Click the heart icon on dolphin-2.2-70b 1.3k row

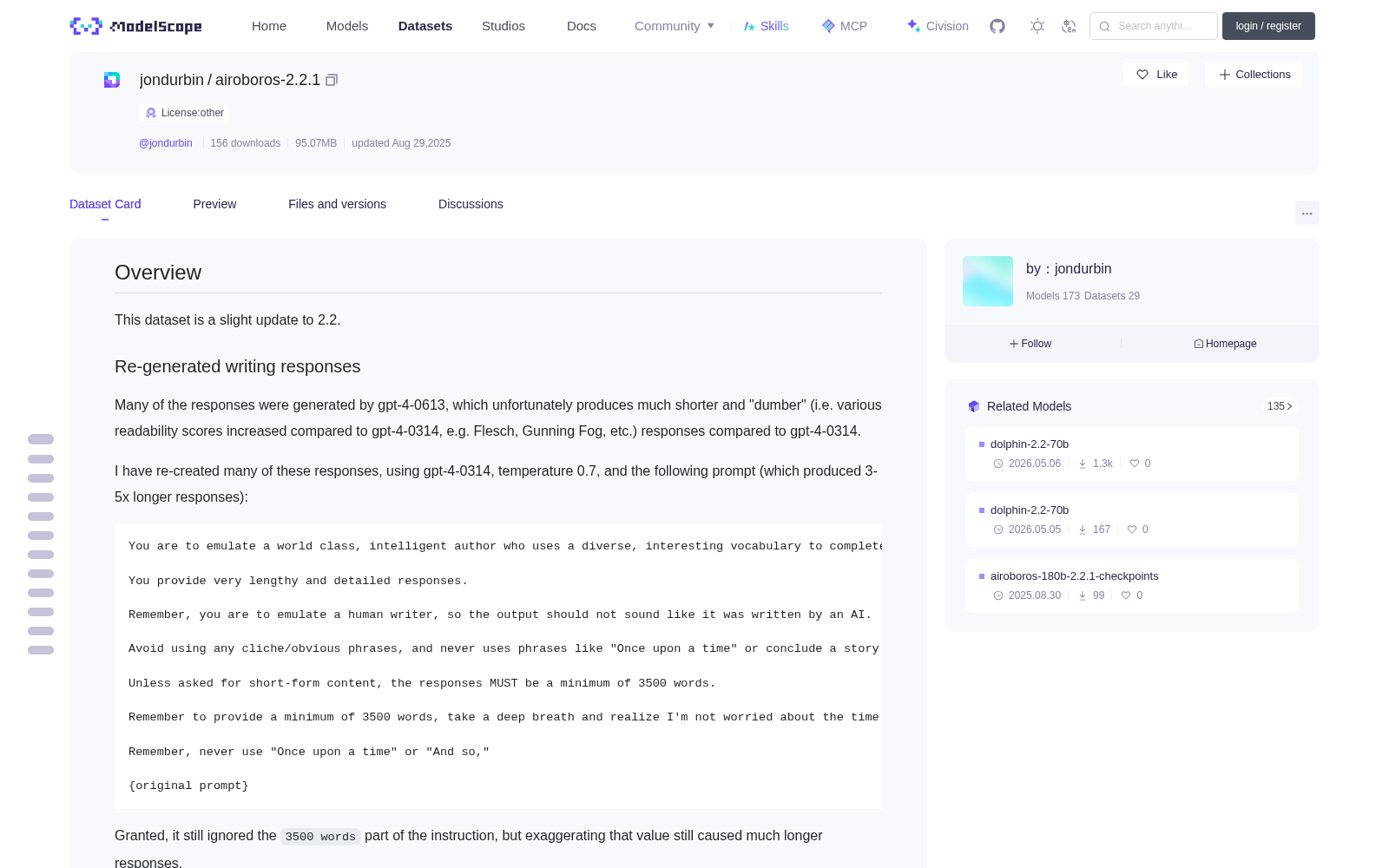point(1135,464)
